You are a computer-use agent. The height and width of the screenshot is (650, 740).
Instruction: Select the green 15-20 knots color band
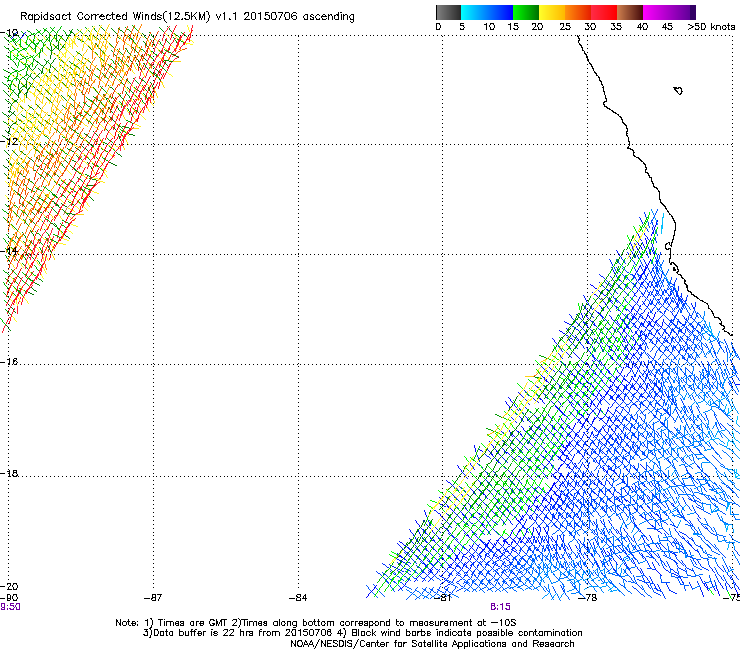pos(526,12)
